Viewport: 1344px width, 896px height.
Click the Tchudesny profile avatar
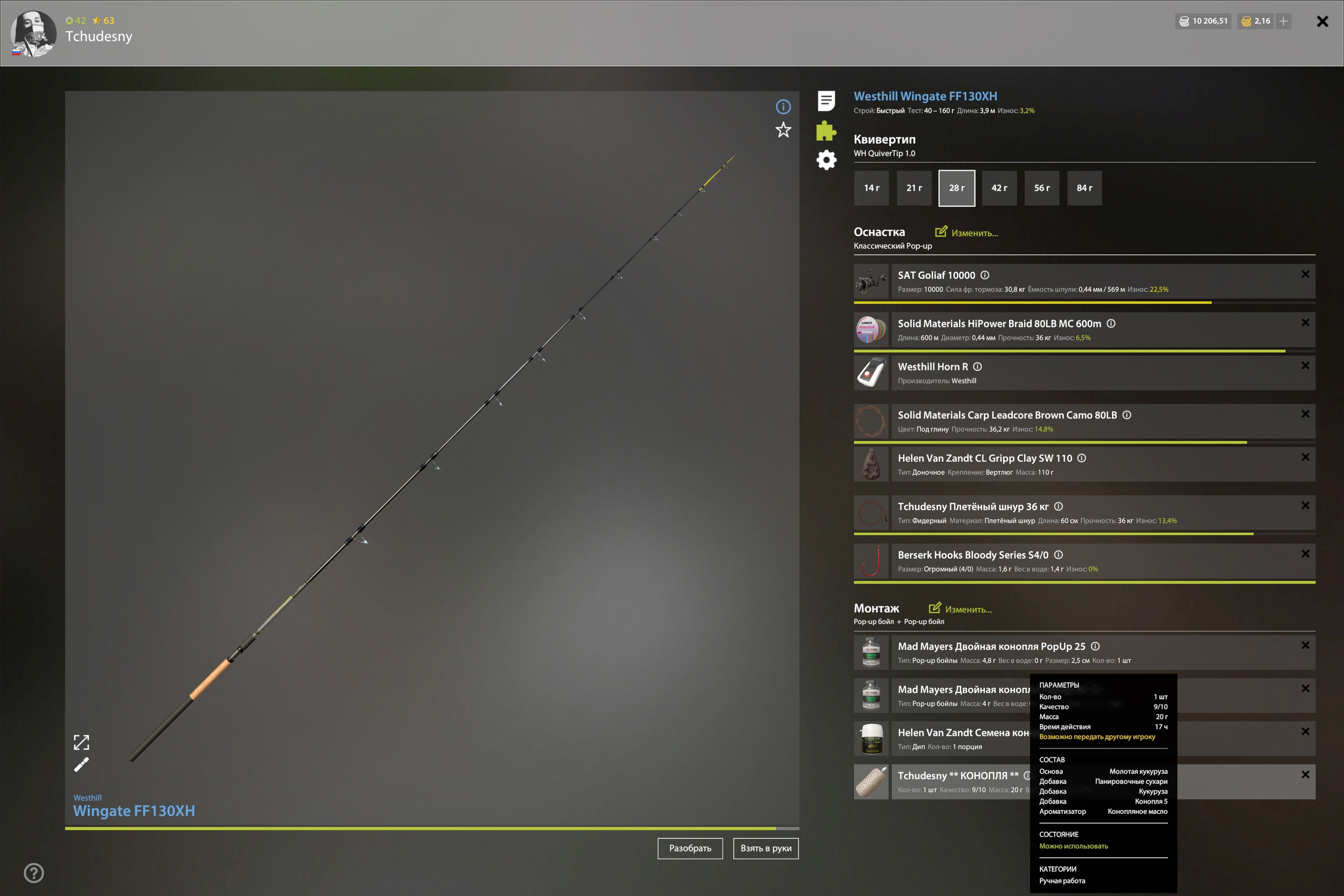click(33, 33)
